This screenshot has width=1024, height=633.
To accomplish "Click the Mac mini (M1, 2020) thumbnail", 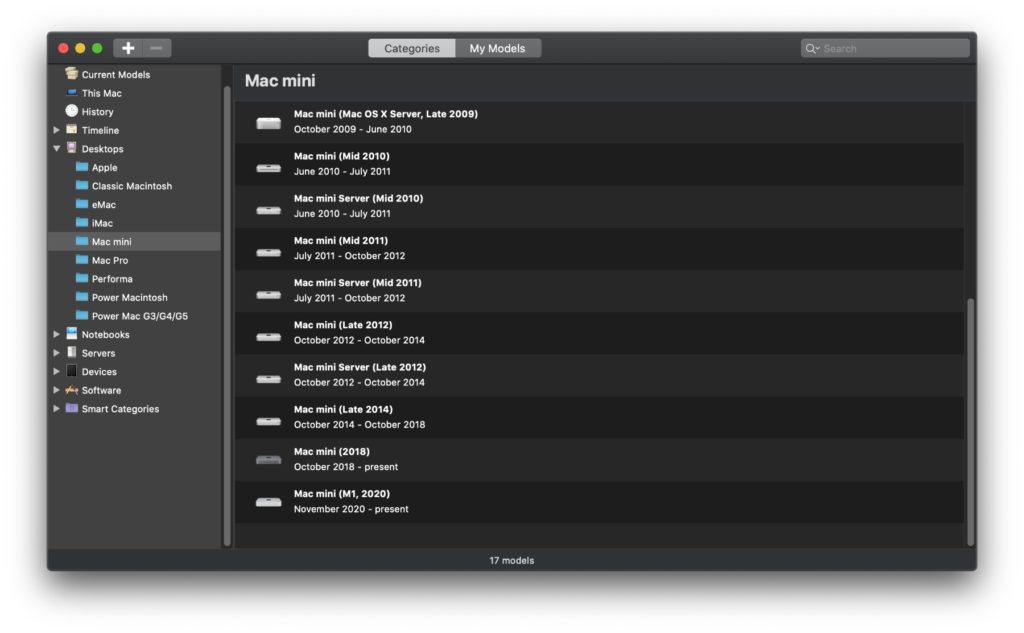I will click(x=268, y=502).
